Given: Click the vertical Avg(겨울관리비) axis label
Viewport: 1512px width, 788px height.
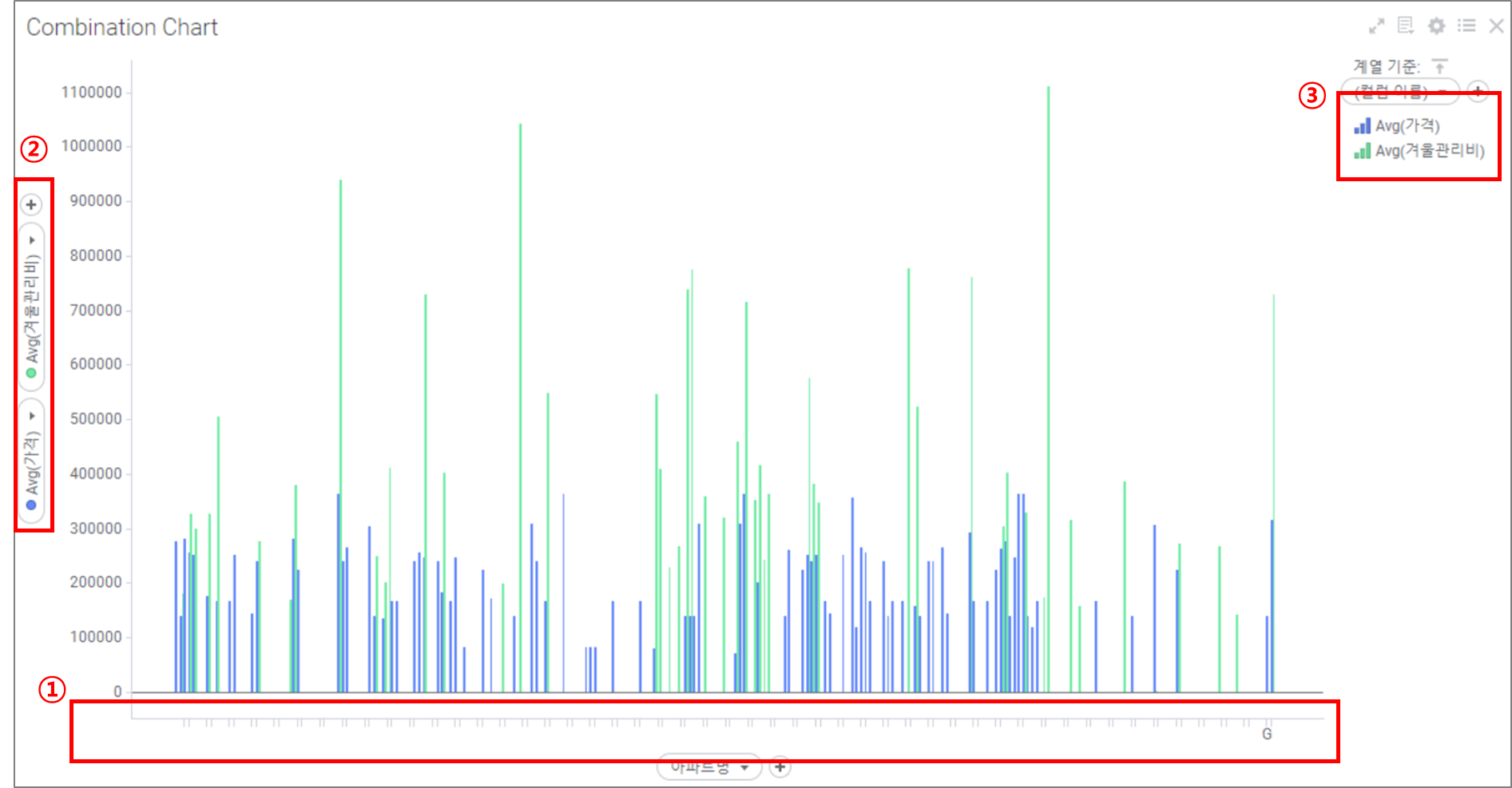Looking at the screenshot, I should tap(31, 308).
